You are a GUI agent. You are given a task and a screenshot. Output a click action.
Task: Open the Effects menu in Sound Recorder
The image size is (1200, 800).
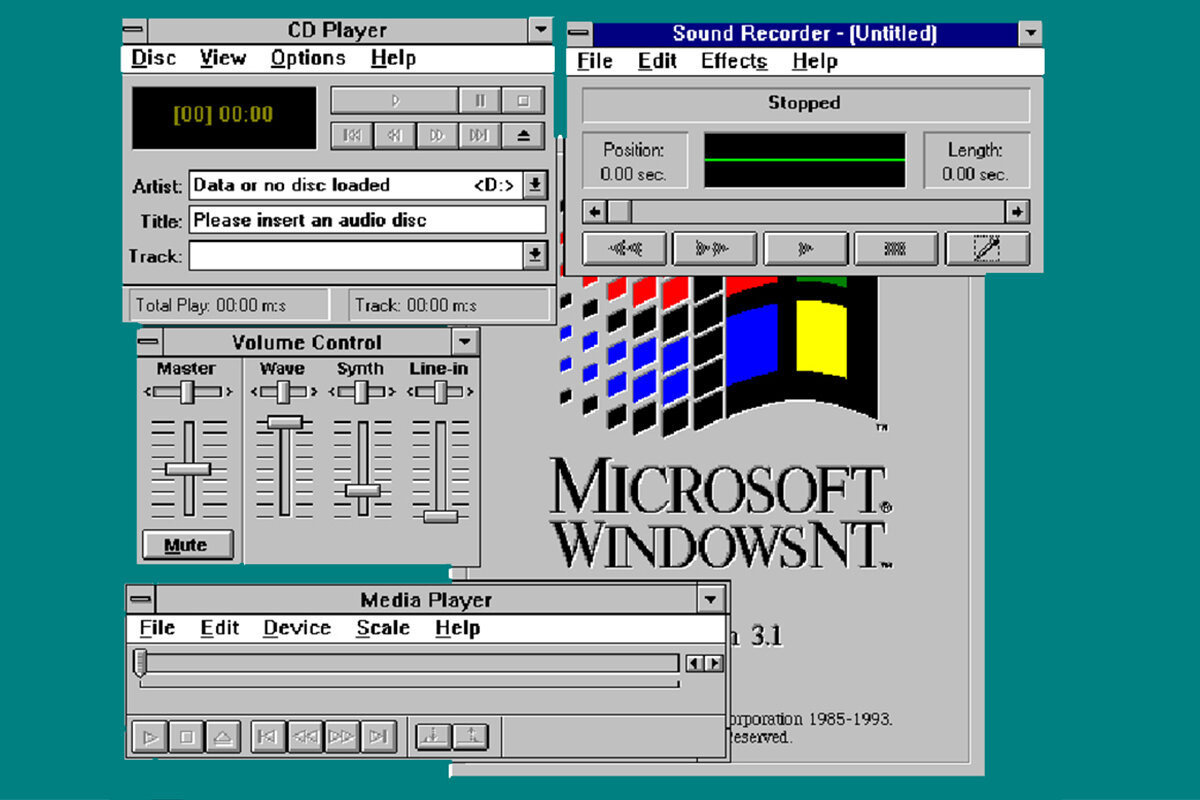[x=734, y=61]
